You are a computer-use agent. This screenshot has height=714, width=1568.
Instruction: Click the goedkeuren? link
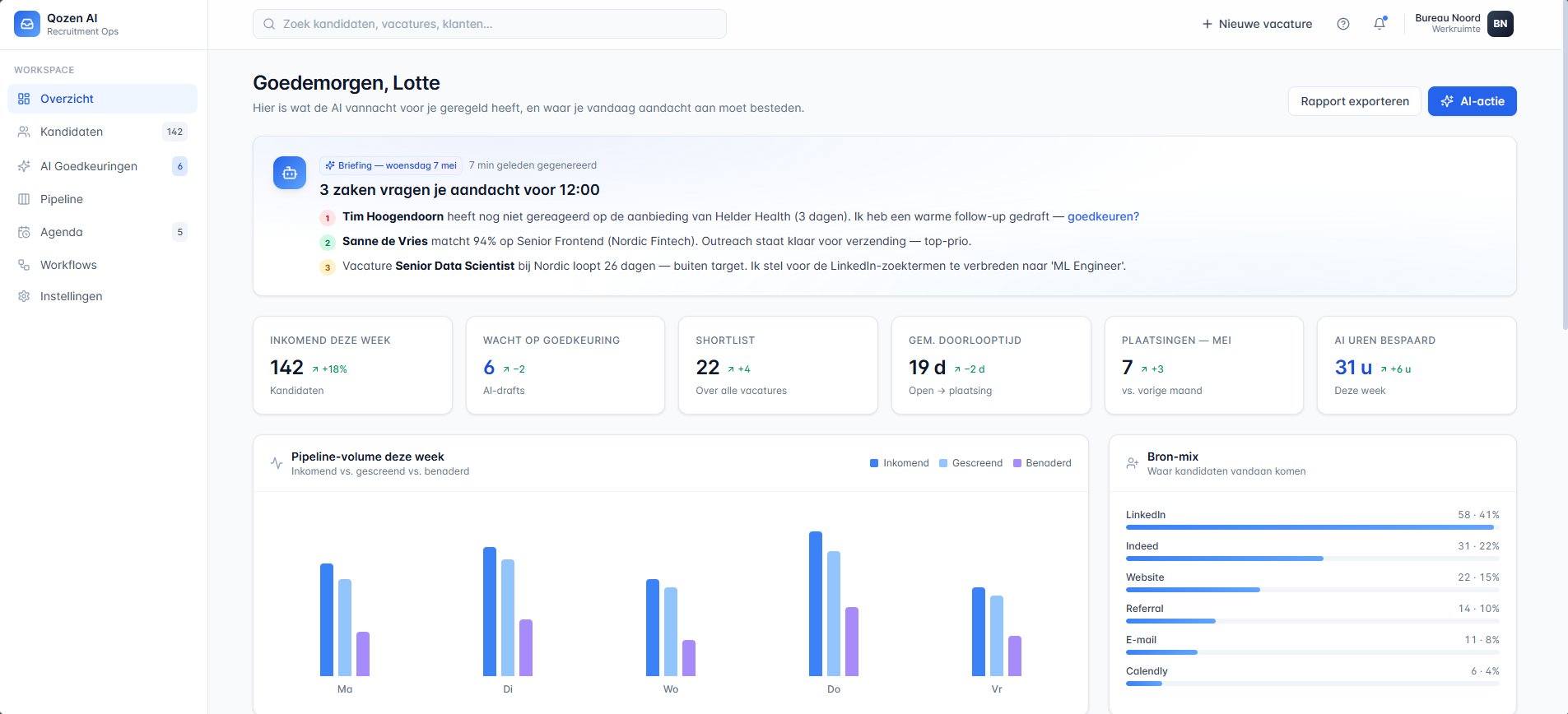[1103, 216]
